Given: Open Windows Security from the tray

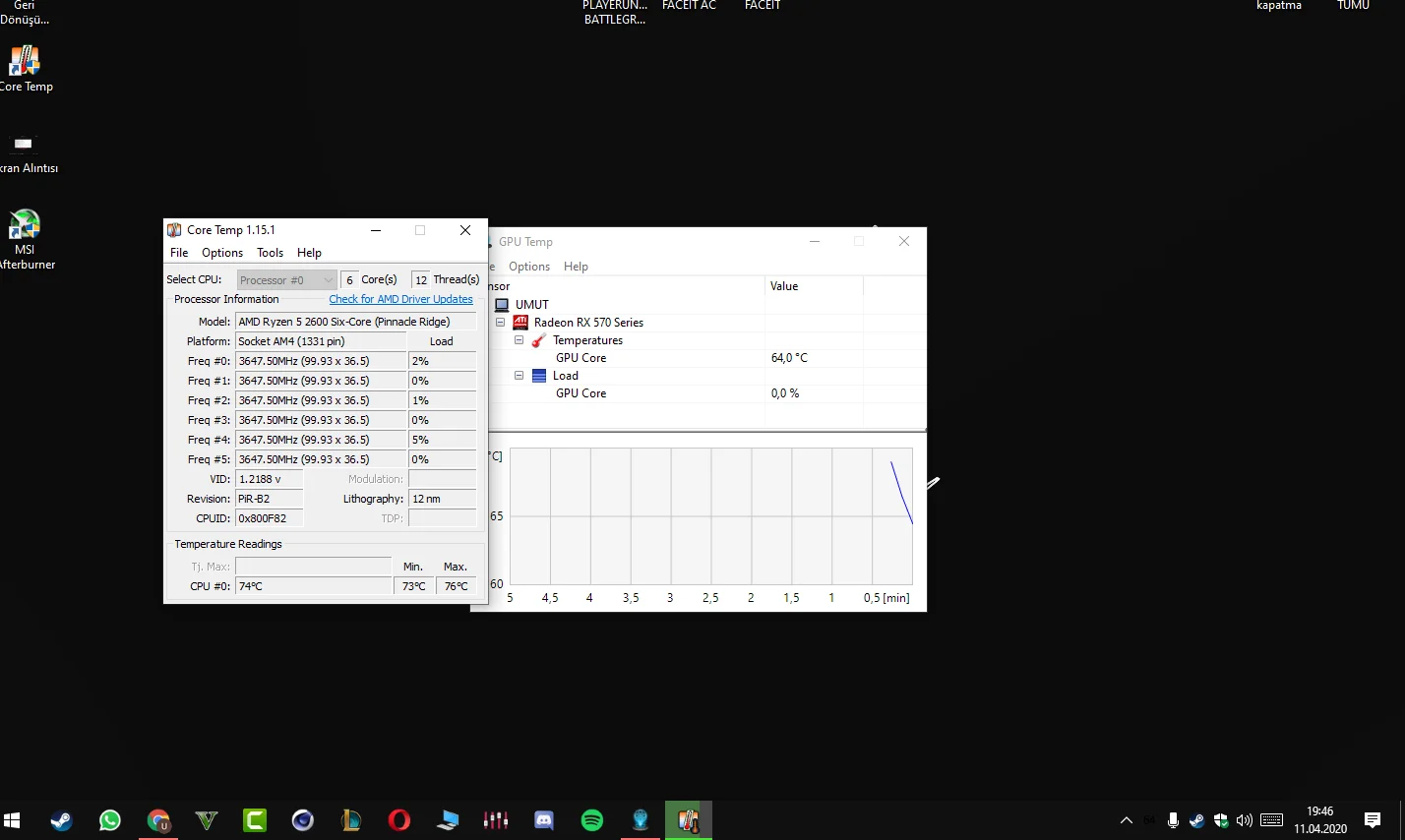Looking at the screenshot, I should click(x=1221, y=820).
